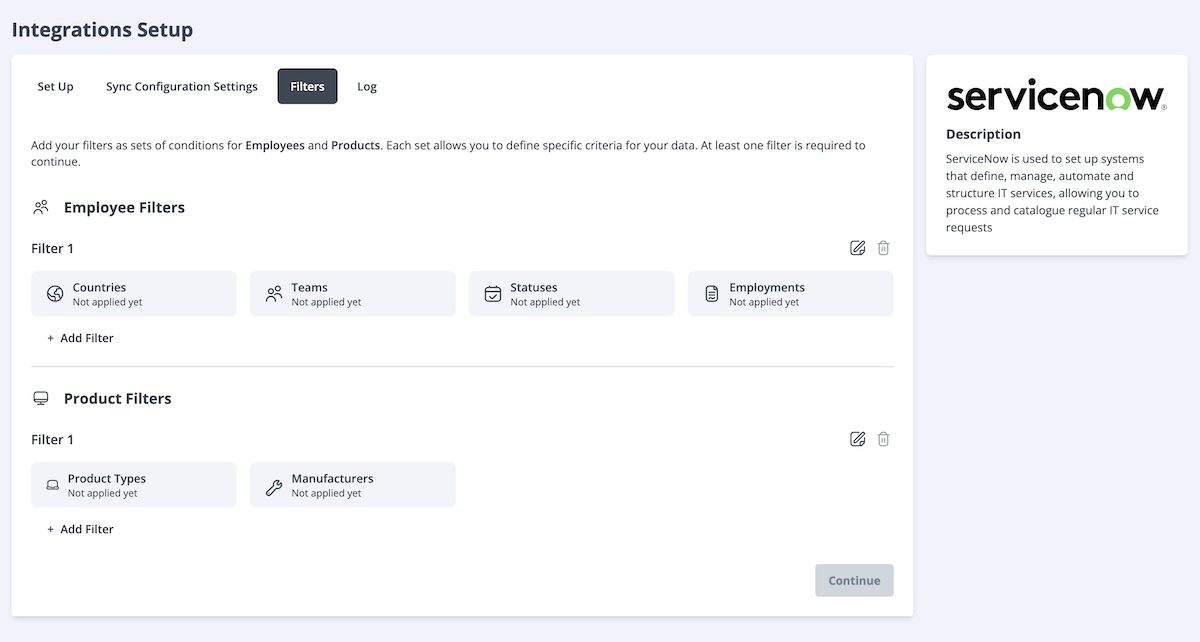The image size is (1200, 642).
Task: Click the monitor icon next to Product Filters
Action: [x=40, y=398]
